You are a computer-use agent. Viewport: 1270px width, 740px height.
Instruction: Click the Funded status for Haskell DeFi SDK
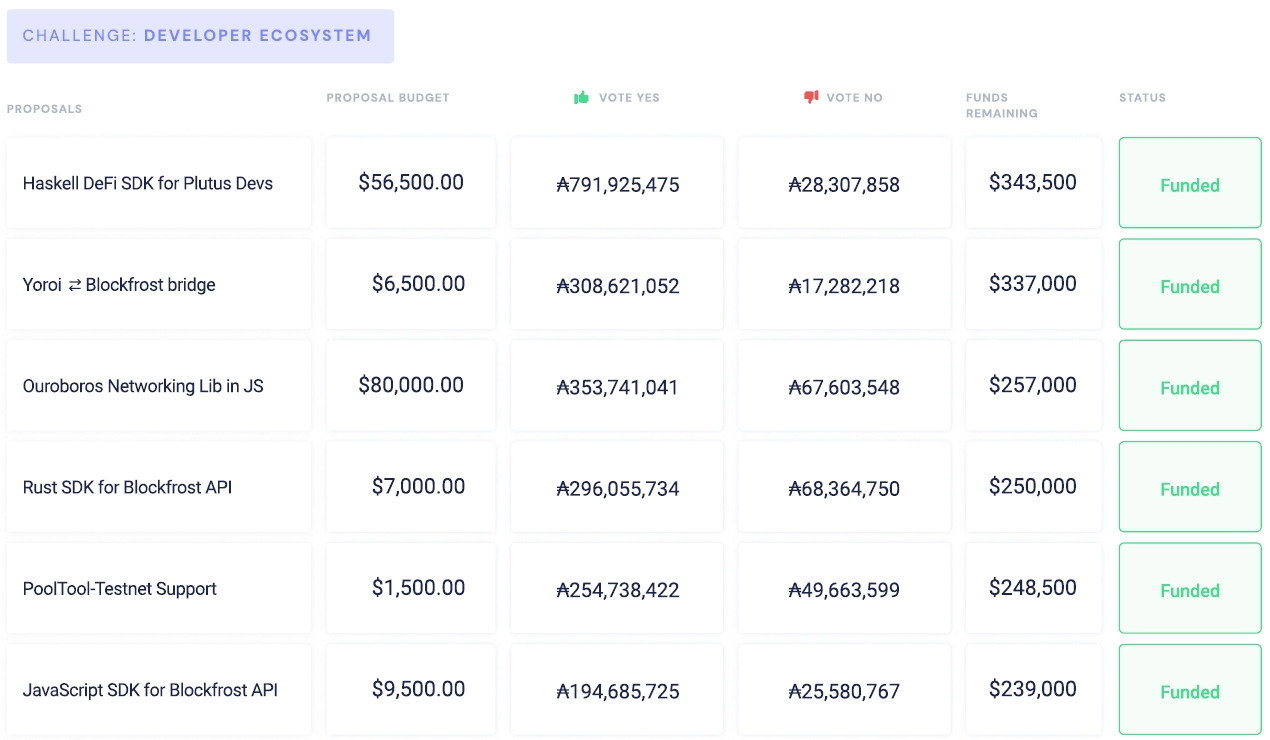point(1189,185)
